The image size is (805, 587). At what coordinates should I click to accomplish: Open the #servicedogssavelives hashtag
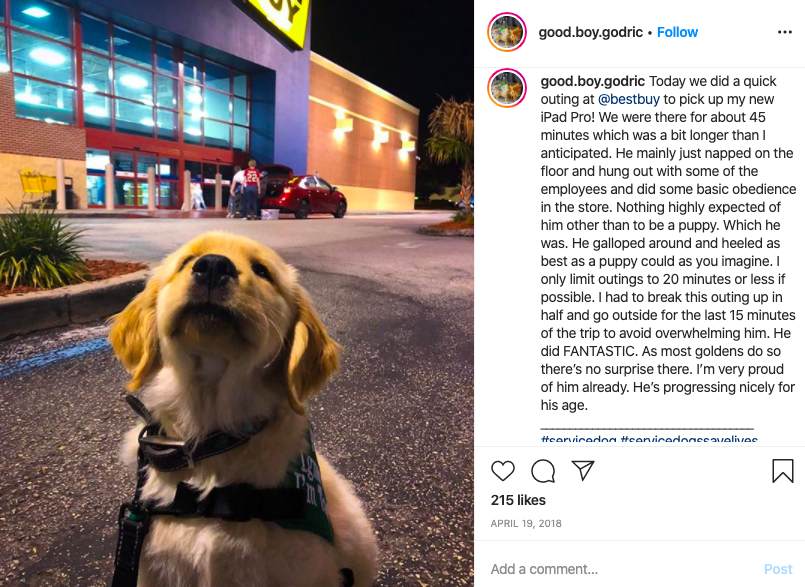(x=689, y=439)
